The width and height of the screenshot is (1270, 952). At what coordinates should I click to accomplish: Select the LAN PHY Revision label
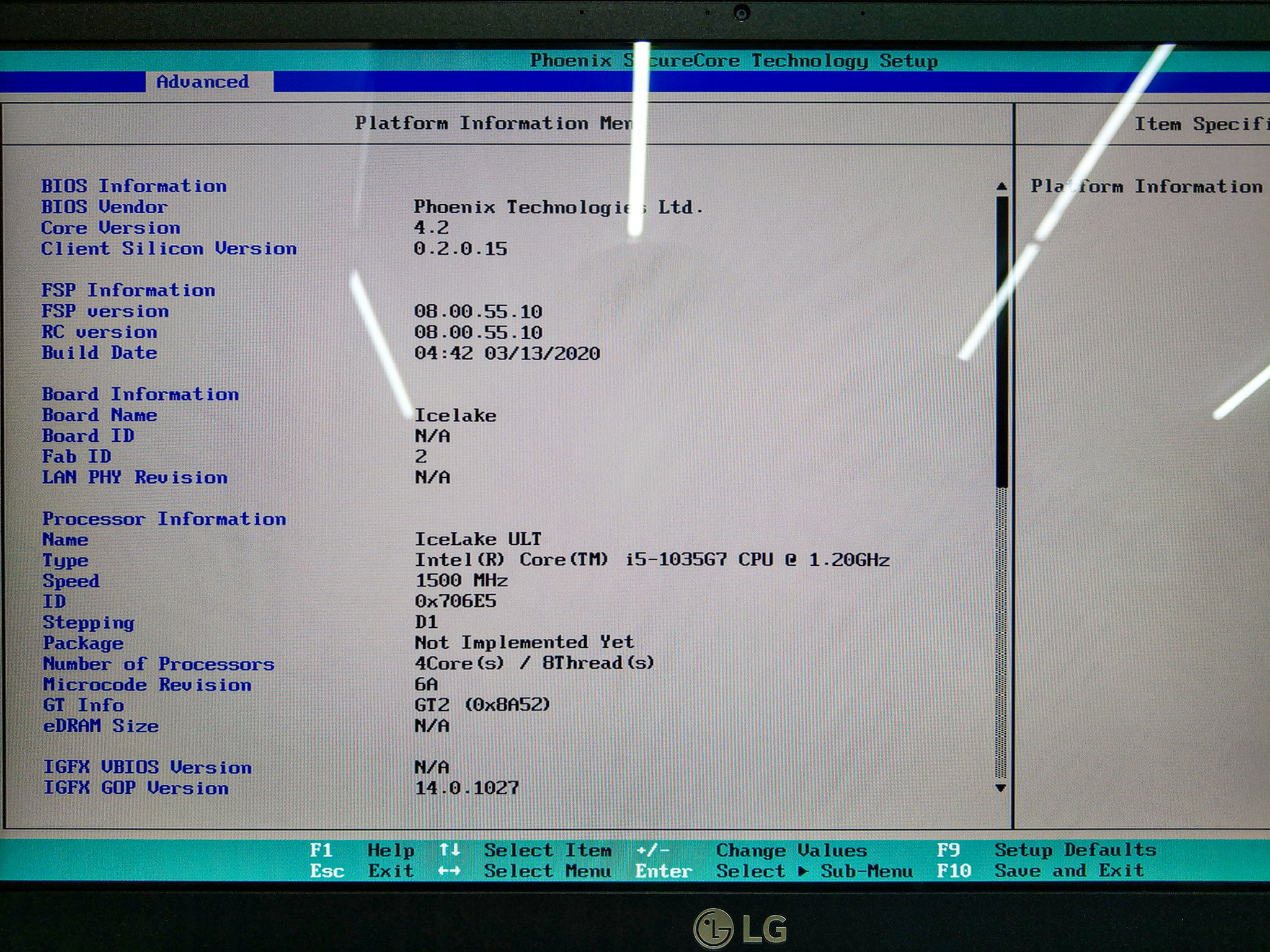[x=135, y=477]
